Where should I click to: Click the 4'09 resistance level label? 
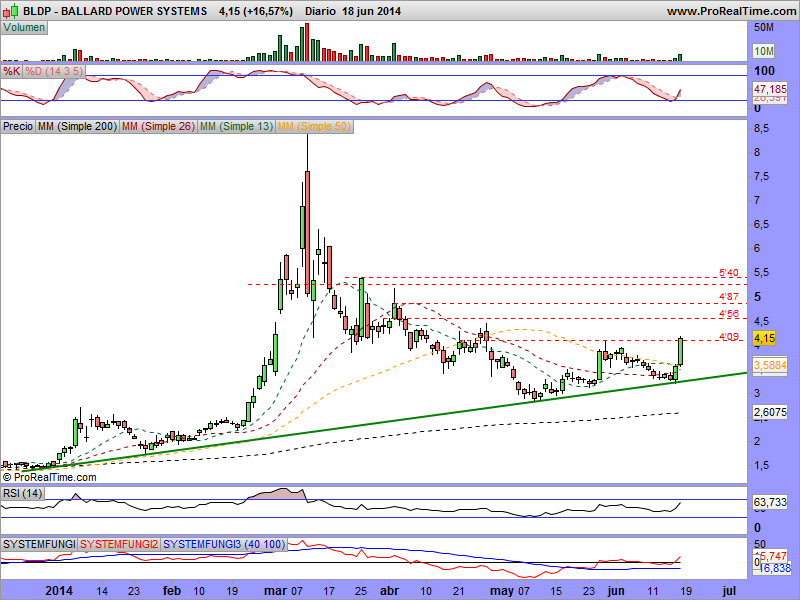[x=729, y=336]
